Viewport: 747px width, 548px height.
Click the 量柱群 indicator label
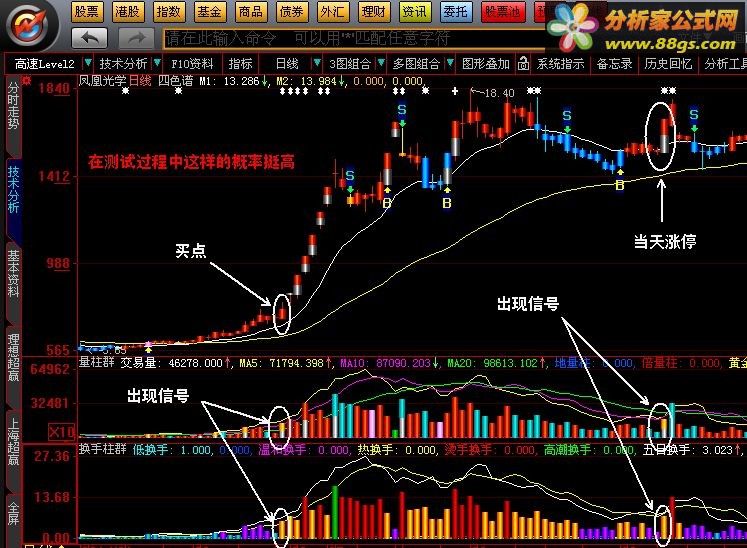pos(97,363)
